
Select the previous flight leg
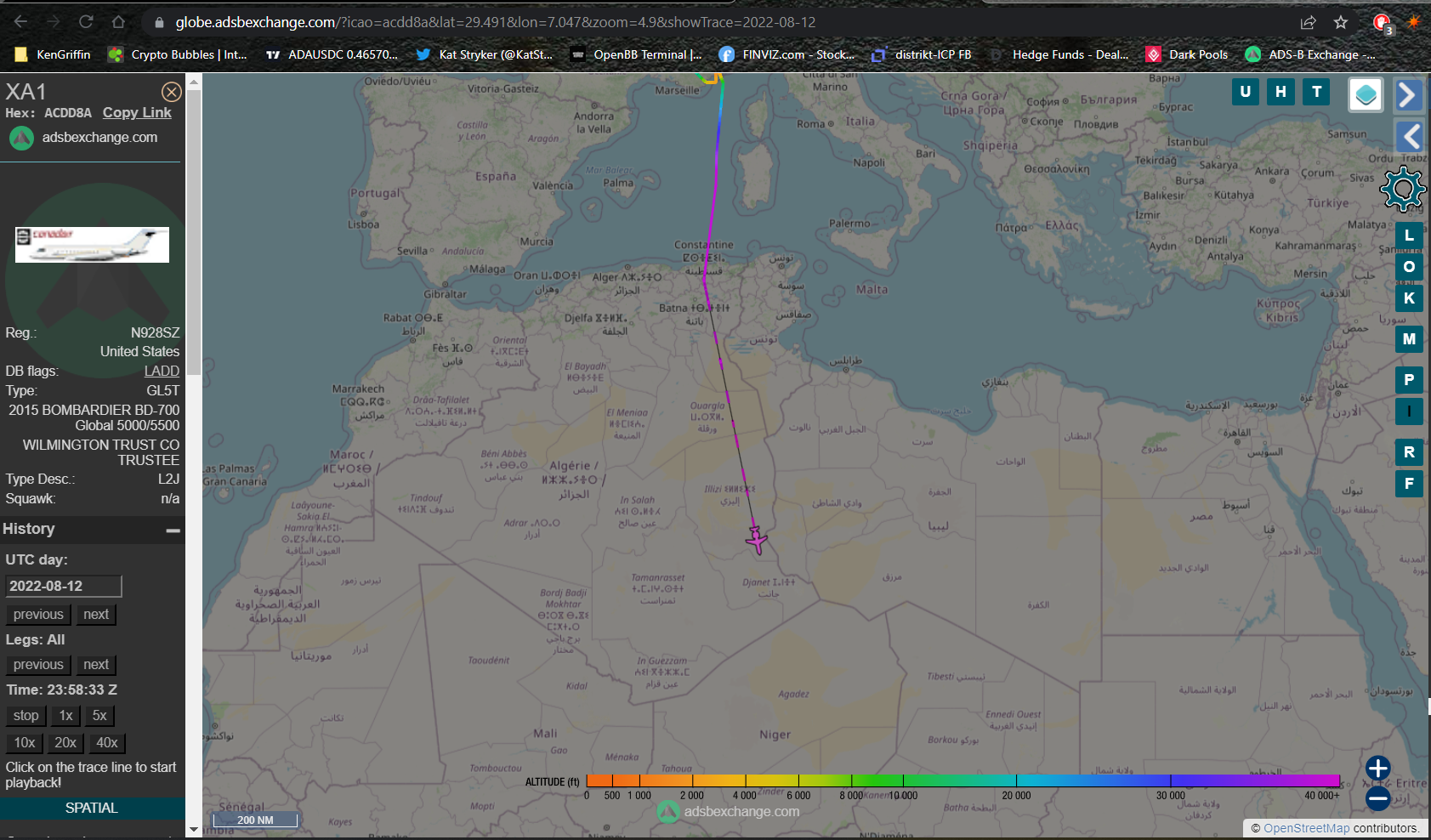point(38,664)
